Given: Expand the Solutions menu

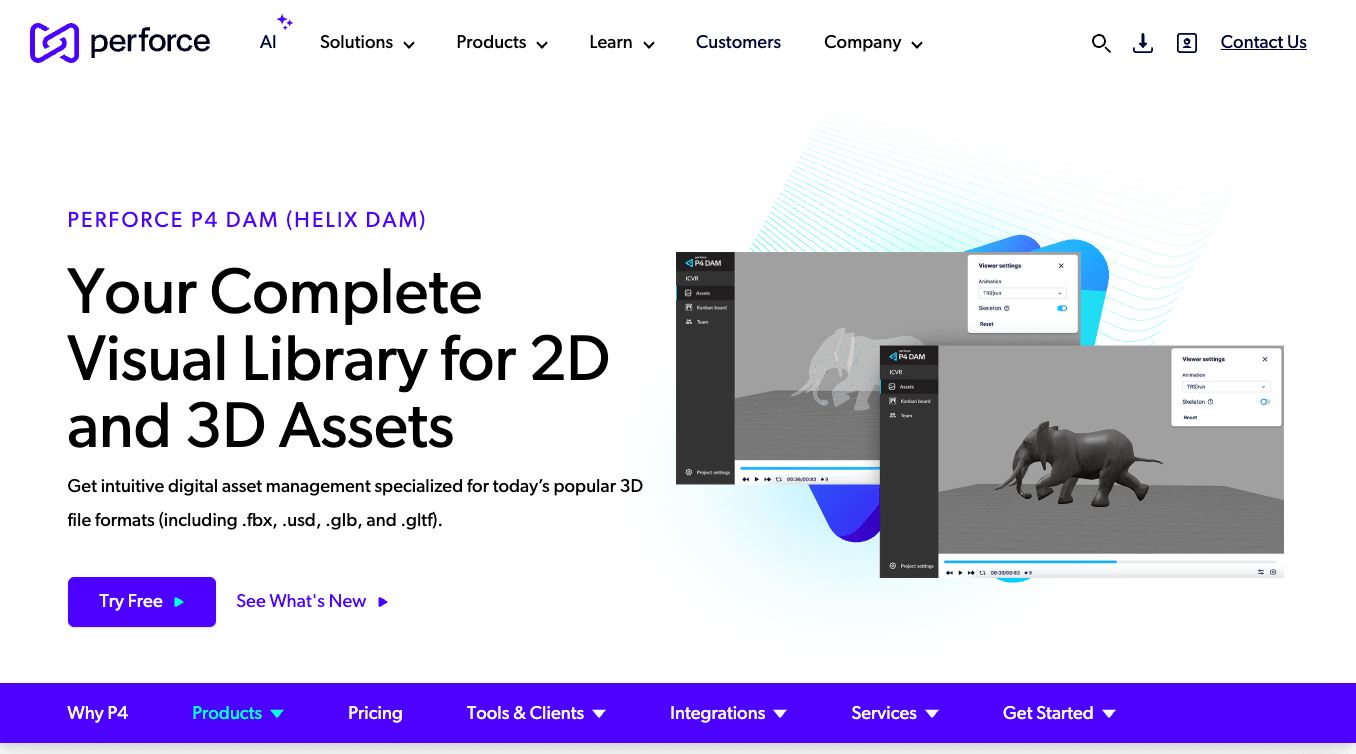Looking at the screenshot, I should 367,42.
